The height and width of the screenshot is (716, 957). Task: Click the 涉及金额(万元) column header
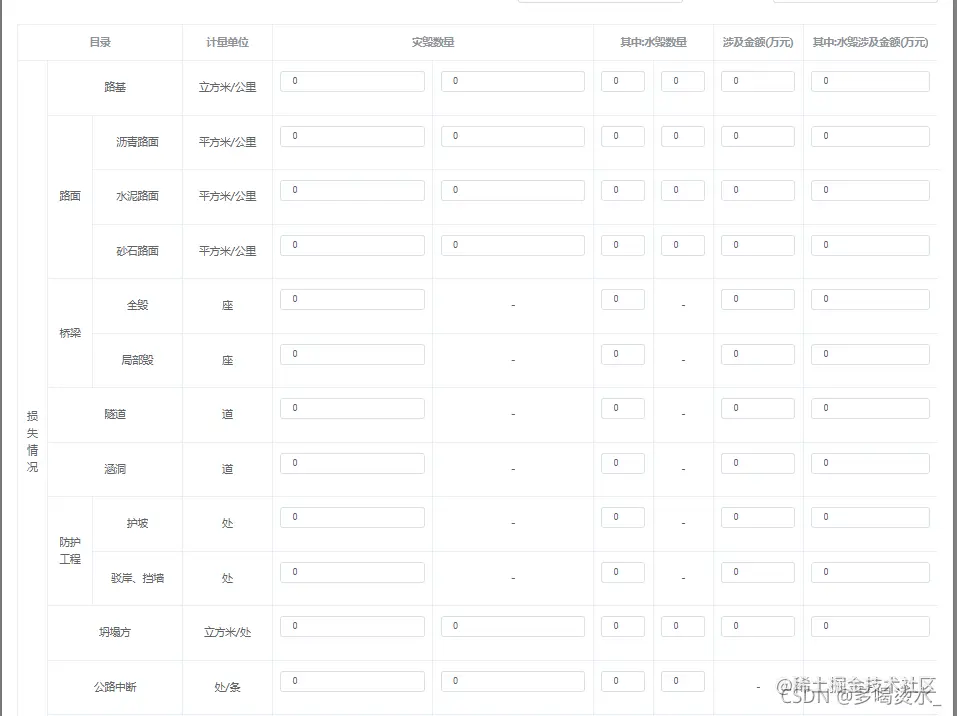click(757, 42)
